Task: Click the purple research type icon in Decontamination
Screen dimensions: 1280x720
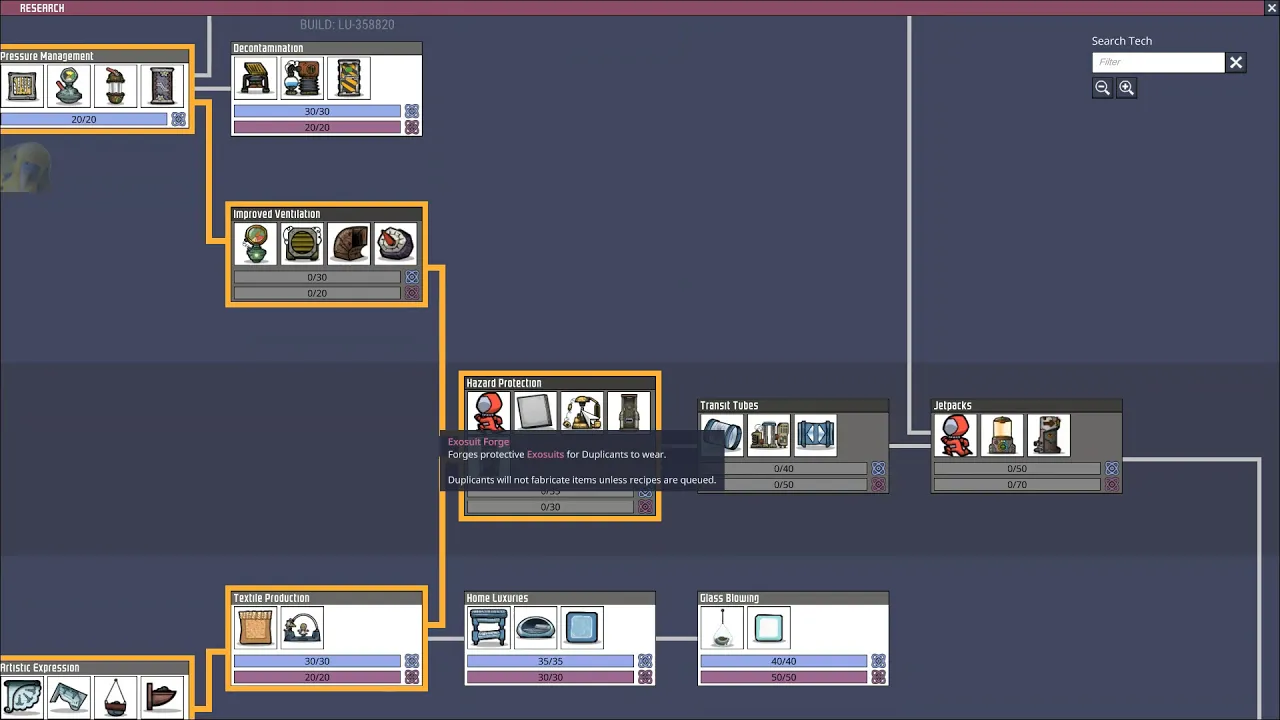Action: point(411,127)
